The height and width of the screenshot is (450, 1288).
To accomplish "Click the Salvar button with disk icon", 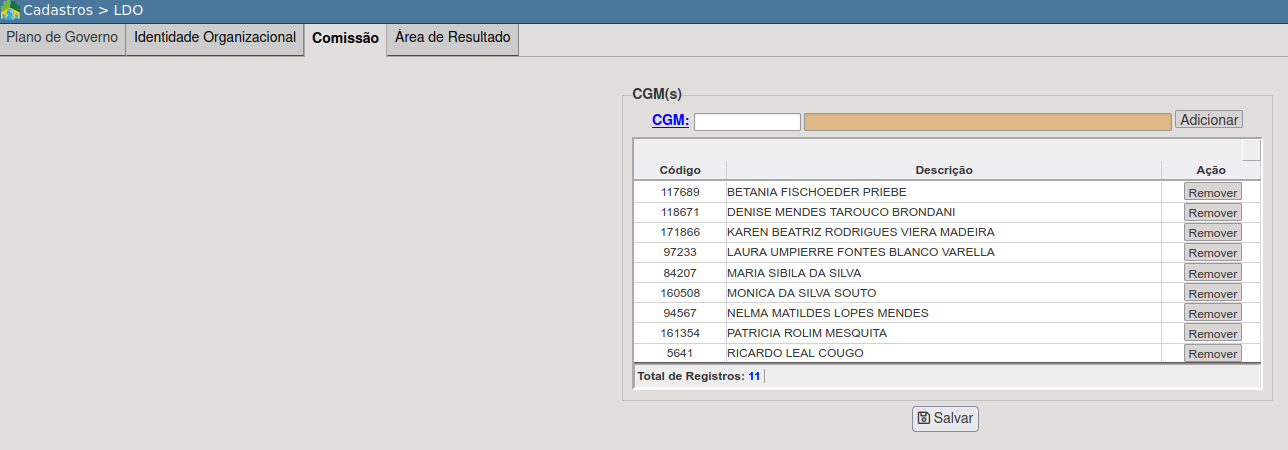I will 945,419.
